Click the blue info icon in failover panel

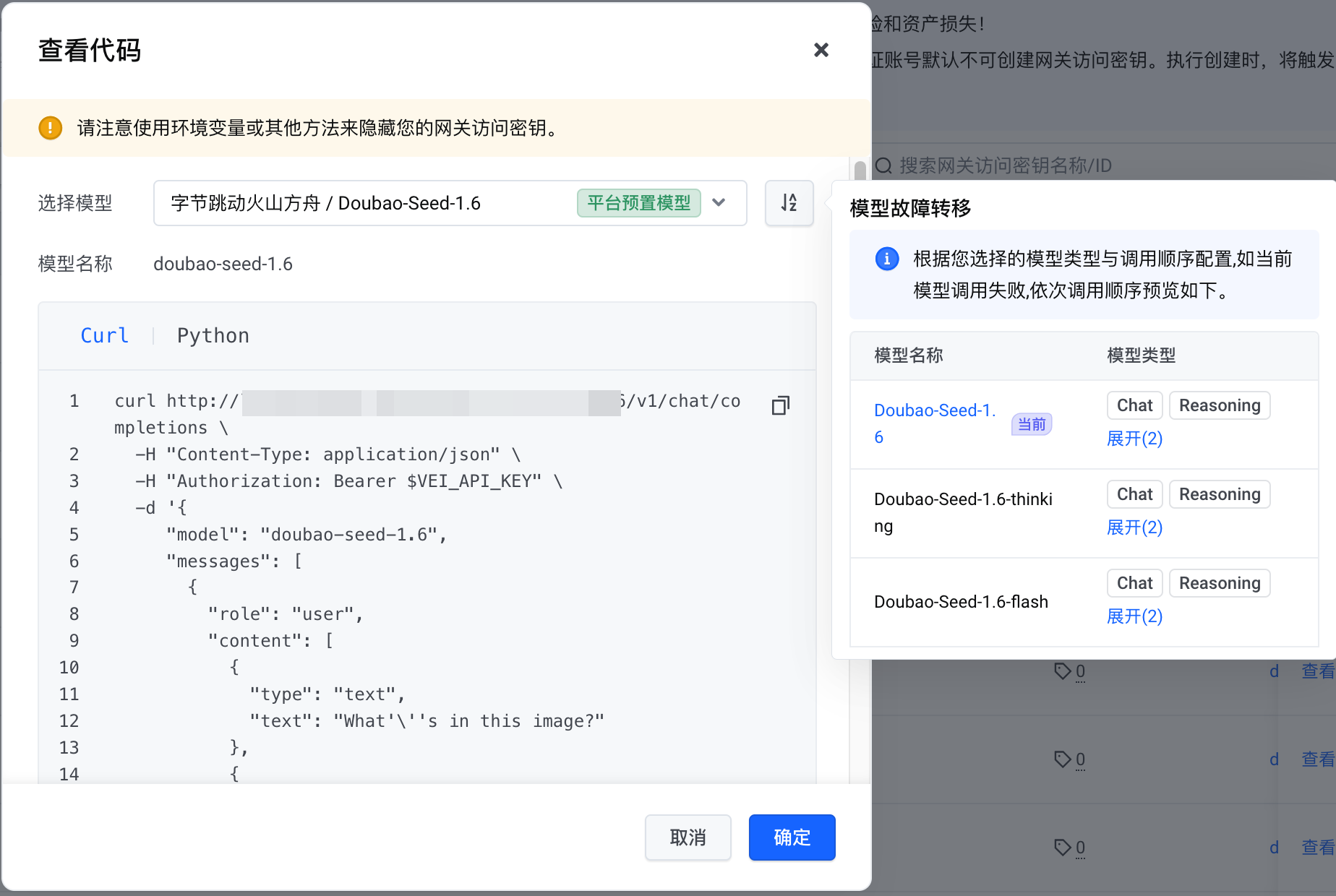tap(886, 259)
